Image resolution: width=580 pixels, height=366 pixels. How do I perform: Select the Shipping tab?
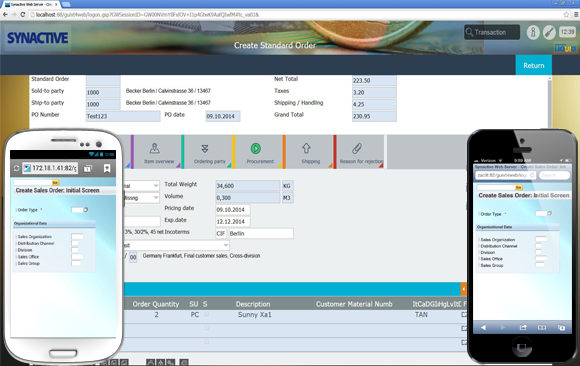(x=310, y=152)
